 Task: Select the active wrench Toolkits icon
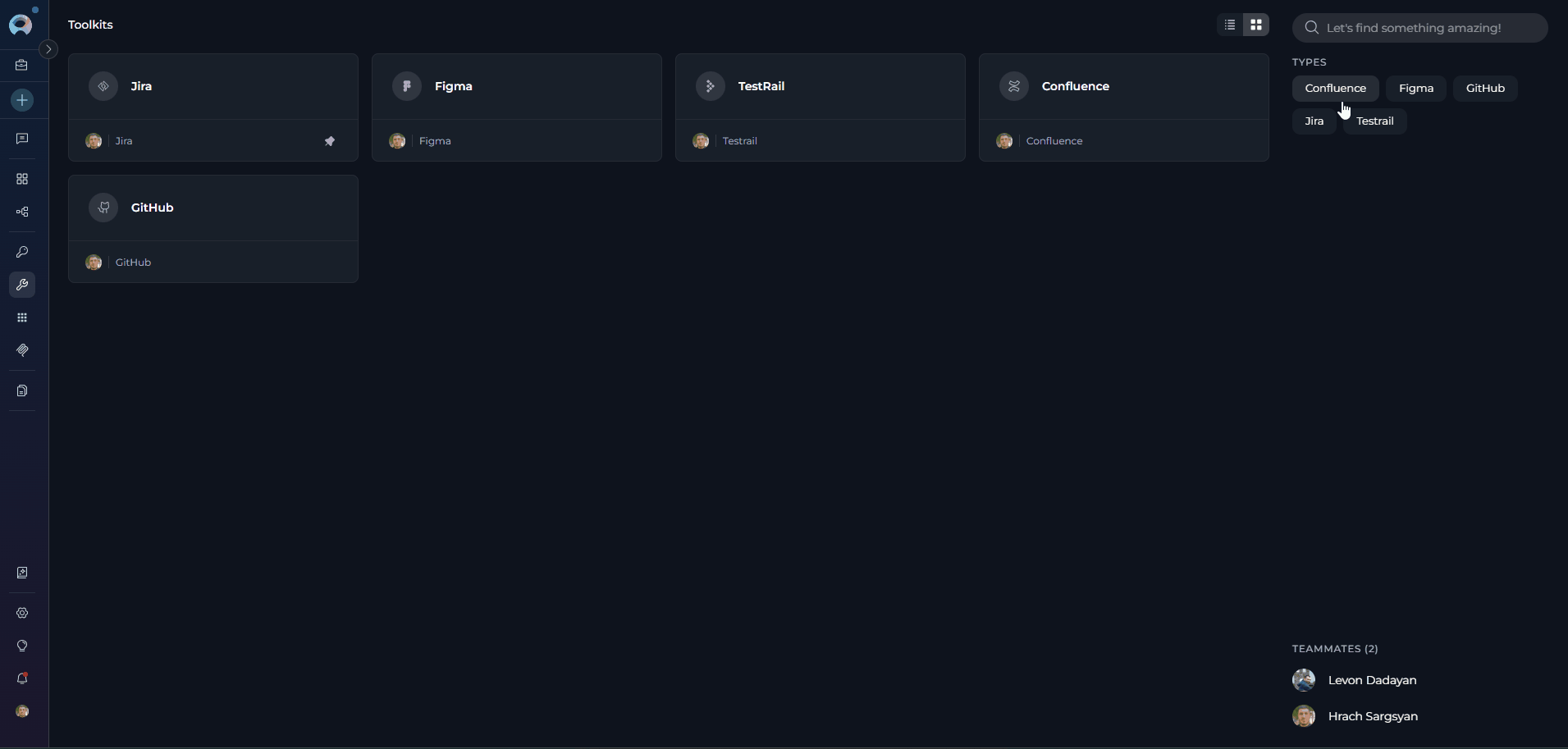(21, 285)
